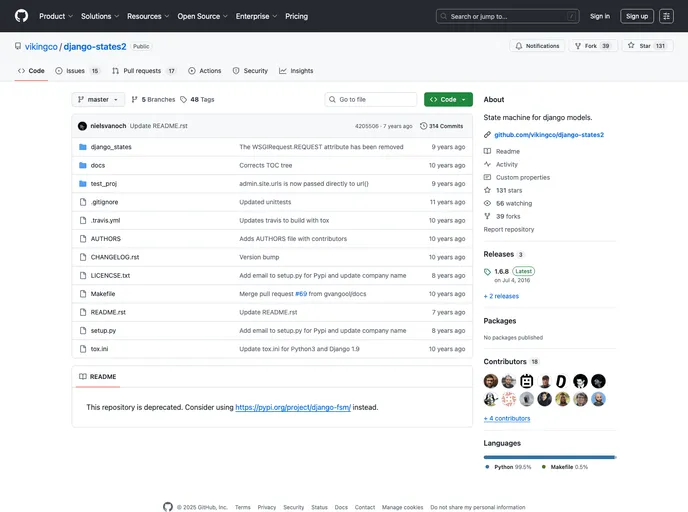Expand the Open Source menu

[202, 16]
